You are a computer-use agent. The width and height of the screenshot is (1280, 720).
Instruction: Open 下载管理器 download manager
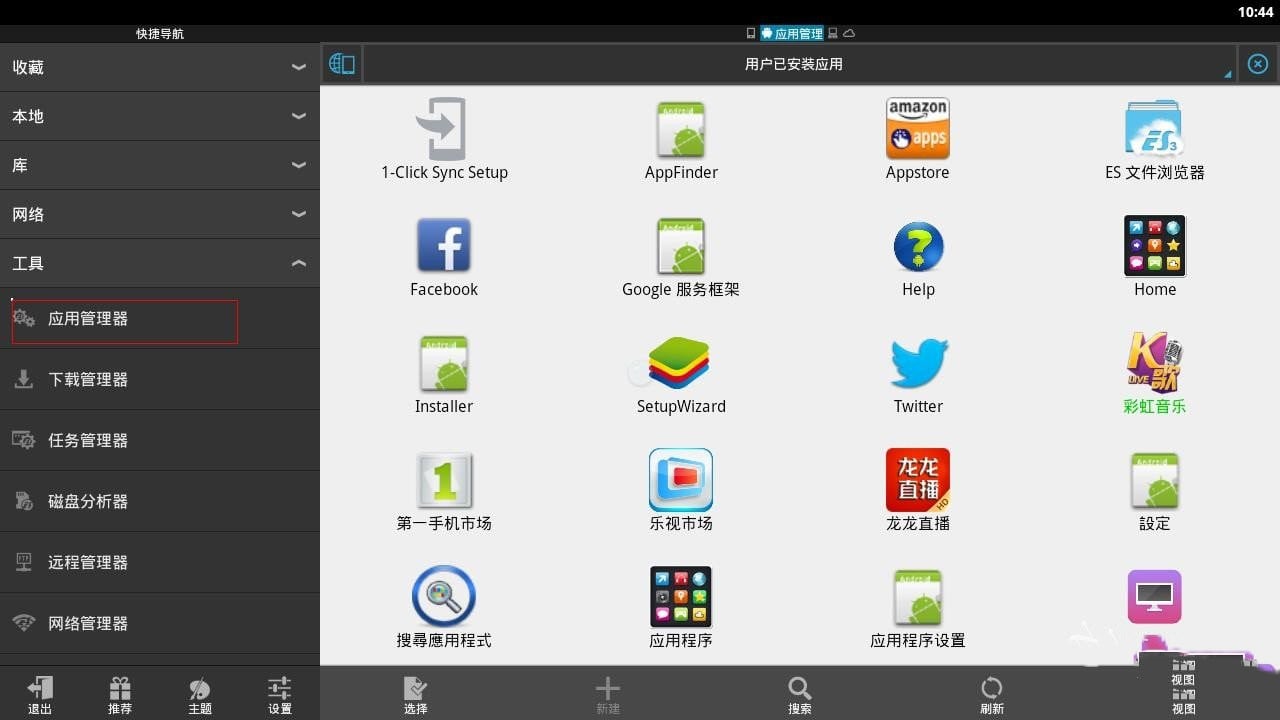tap(160, 380)
